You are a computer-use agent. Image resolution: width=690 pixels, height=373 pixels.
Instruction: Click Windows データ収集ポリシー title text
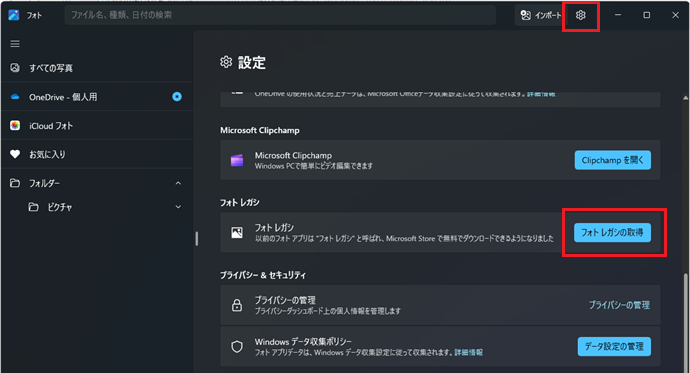(303, 342)
